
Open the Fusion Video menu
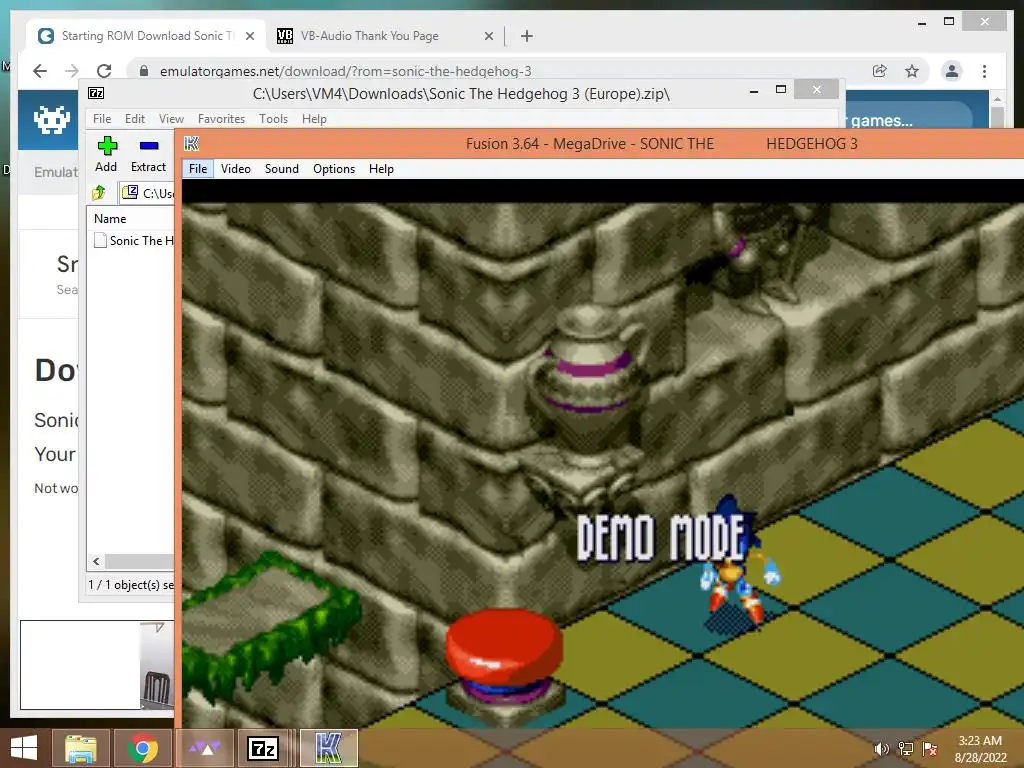pyautogui.click(x=236, y=168)
